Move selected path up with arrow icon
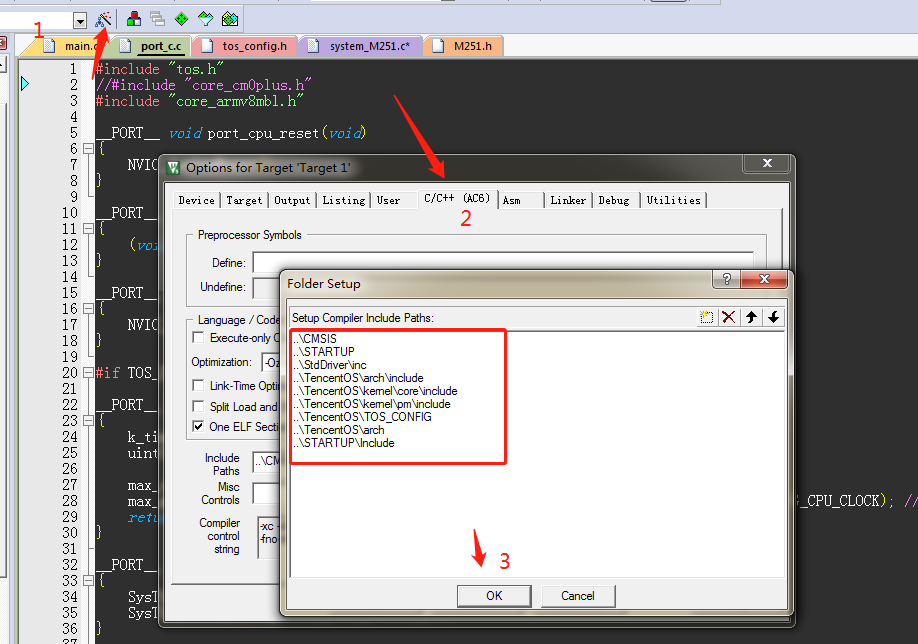 point(751,317)
